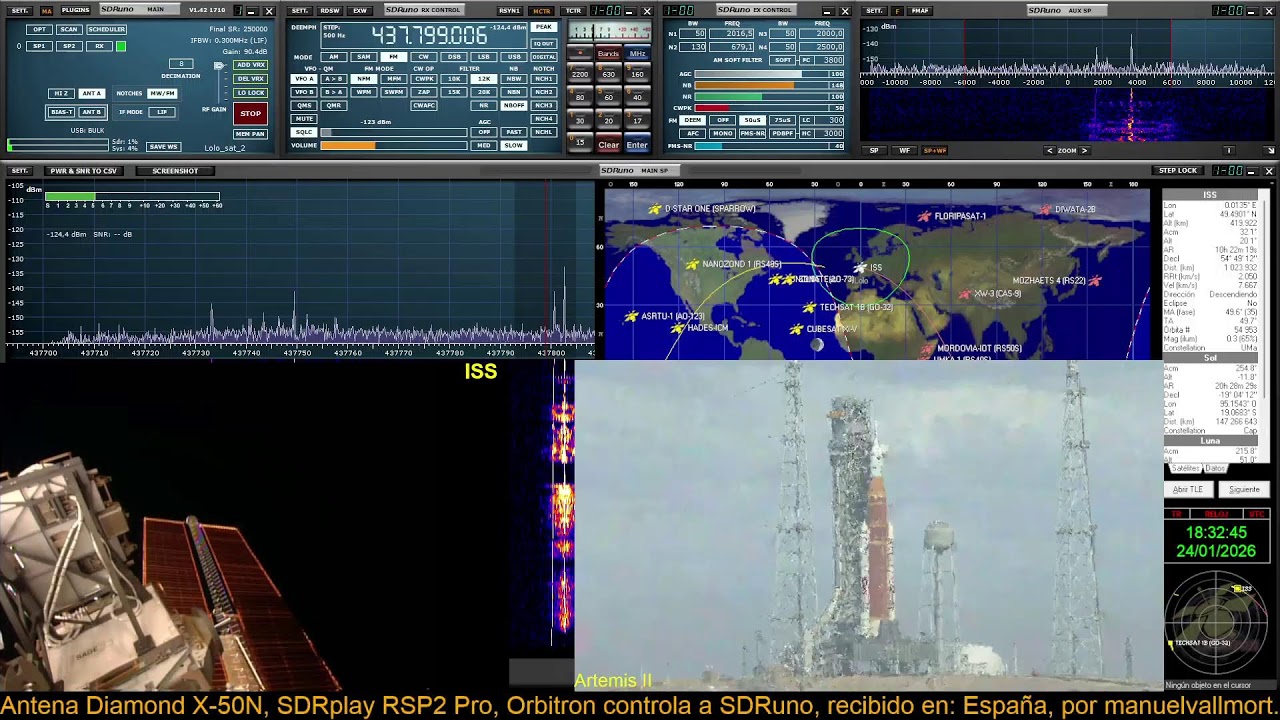Click the ADD VRX button
This screenshot has height=720, width=1280.
pos(250,65)
